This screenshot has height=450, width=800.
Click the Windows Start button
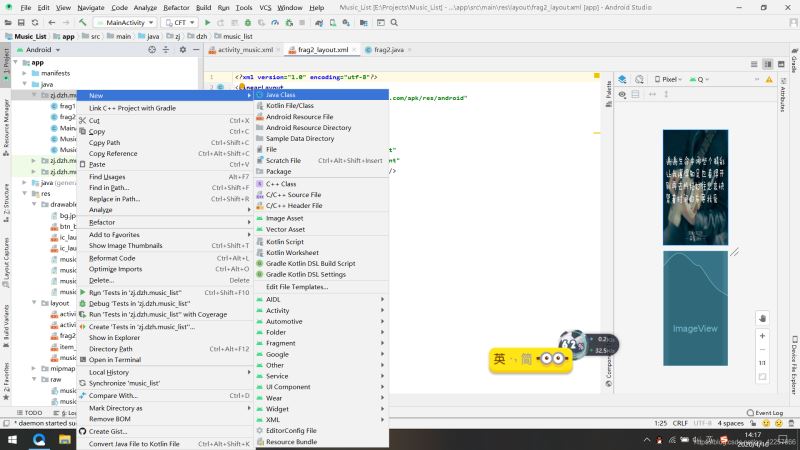13,439
